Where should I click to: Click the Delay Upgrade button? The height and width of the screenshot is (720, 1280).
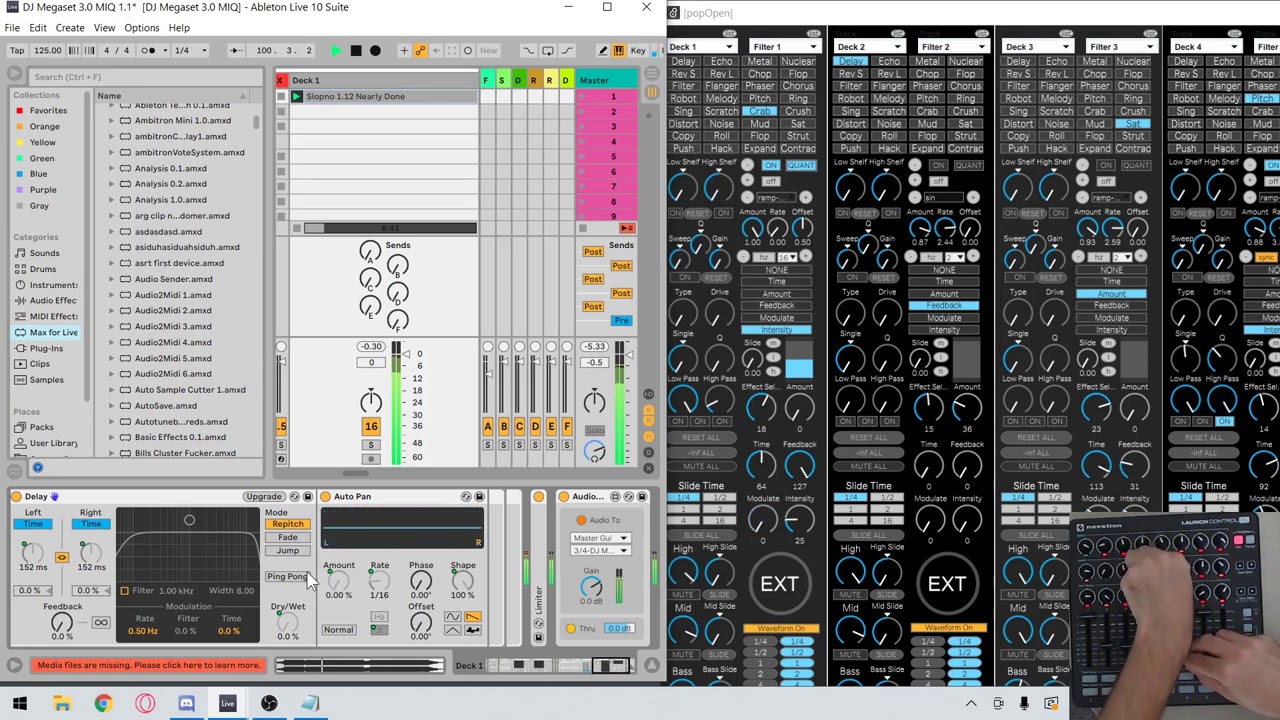click(264, 496)
